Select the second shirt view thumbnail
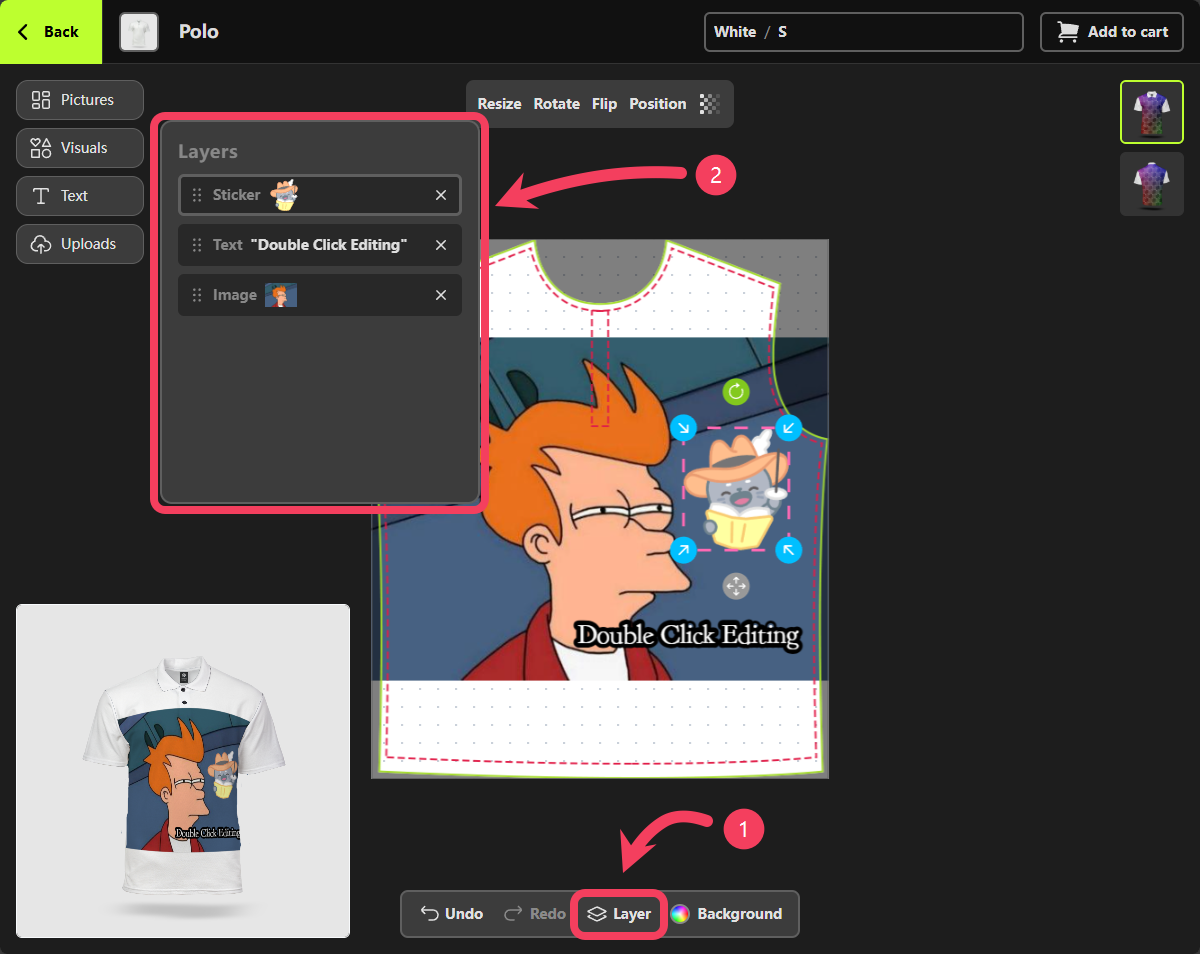This screenshot has height=954, width=1200. [1152, 184]
